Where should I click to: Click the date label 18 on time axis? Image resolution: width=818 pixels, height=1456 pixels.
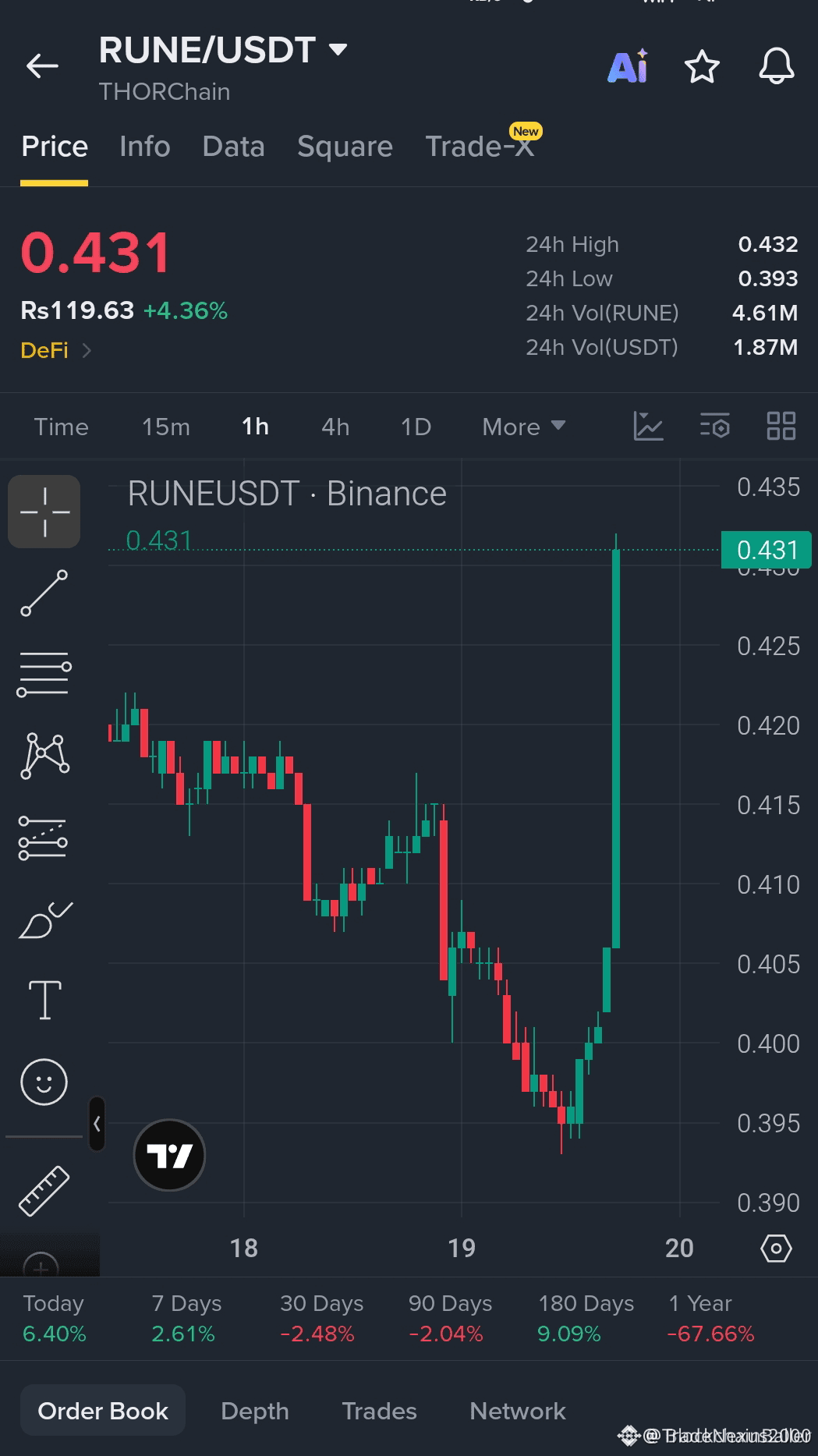244,1248
